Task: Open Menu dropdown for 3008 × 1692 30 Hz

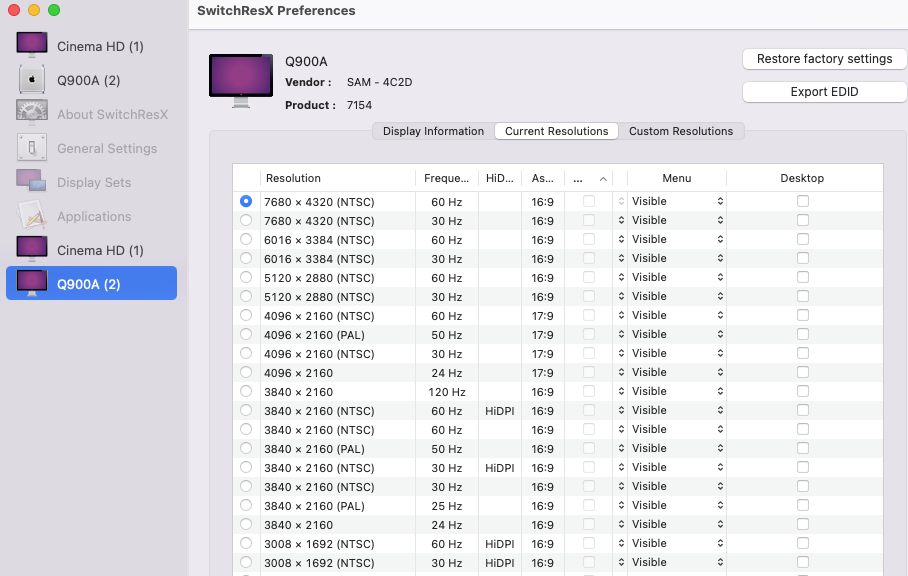Action: click(677, 562)
